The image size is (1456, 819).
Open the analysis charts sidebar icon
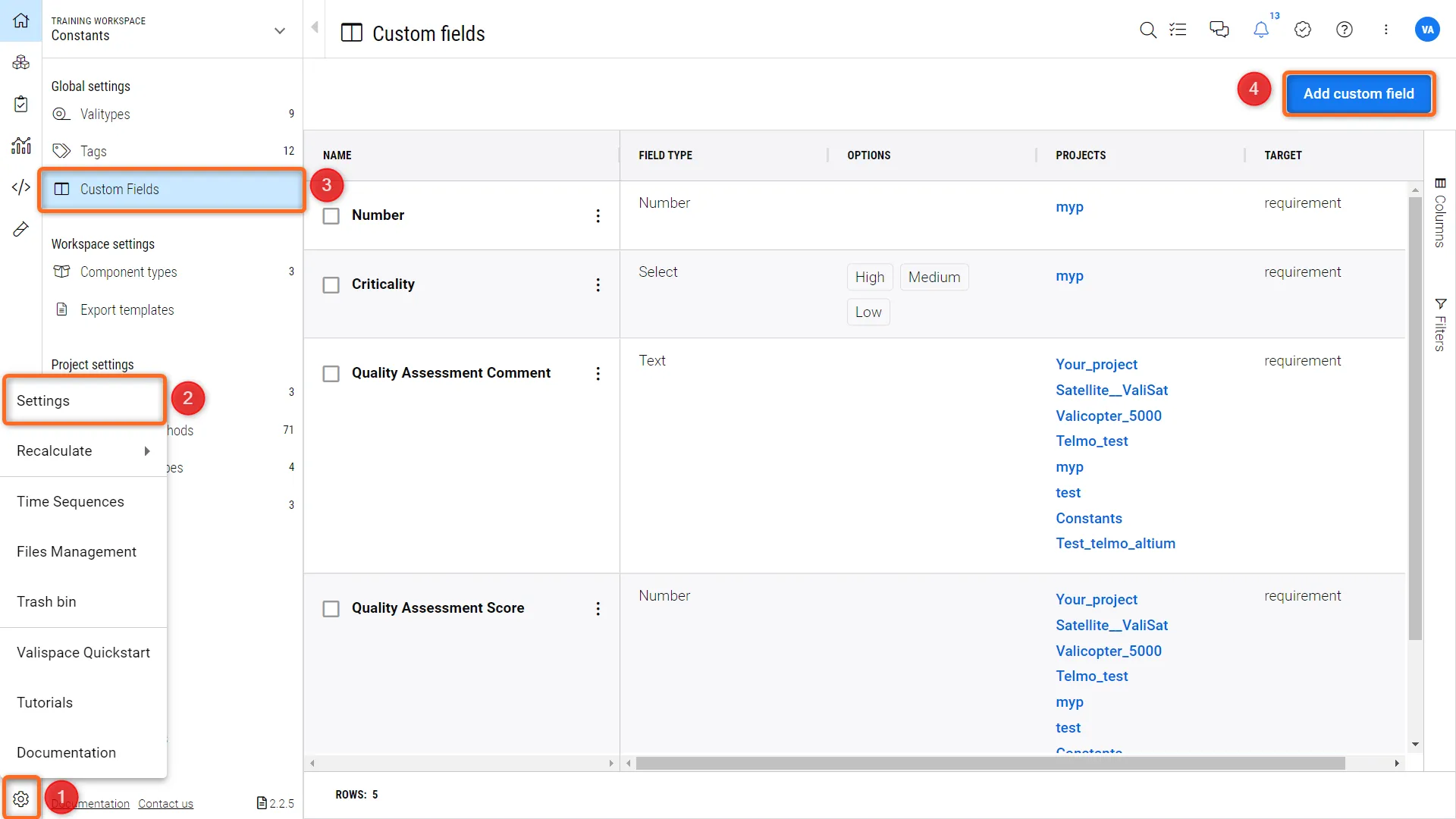(21, 145)
